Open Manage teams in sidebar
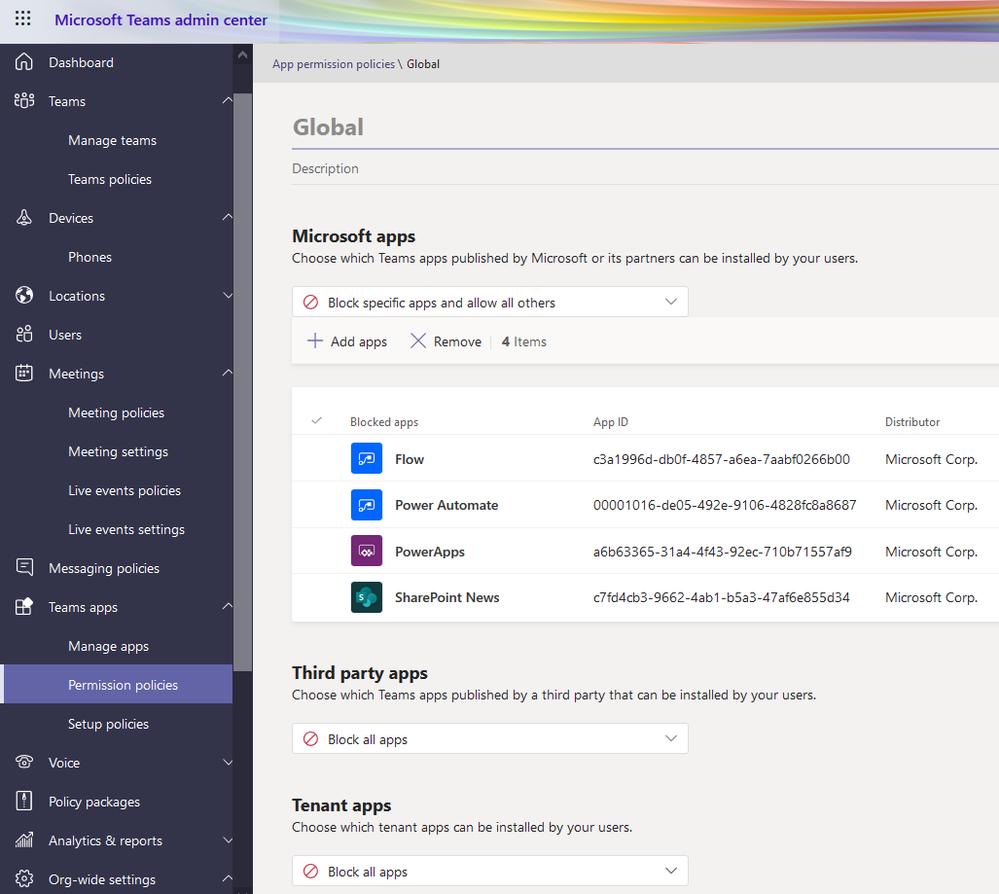 point(112,140)
